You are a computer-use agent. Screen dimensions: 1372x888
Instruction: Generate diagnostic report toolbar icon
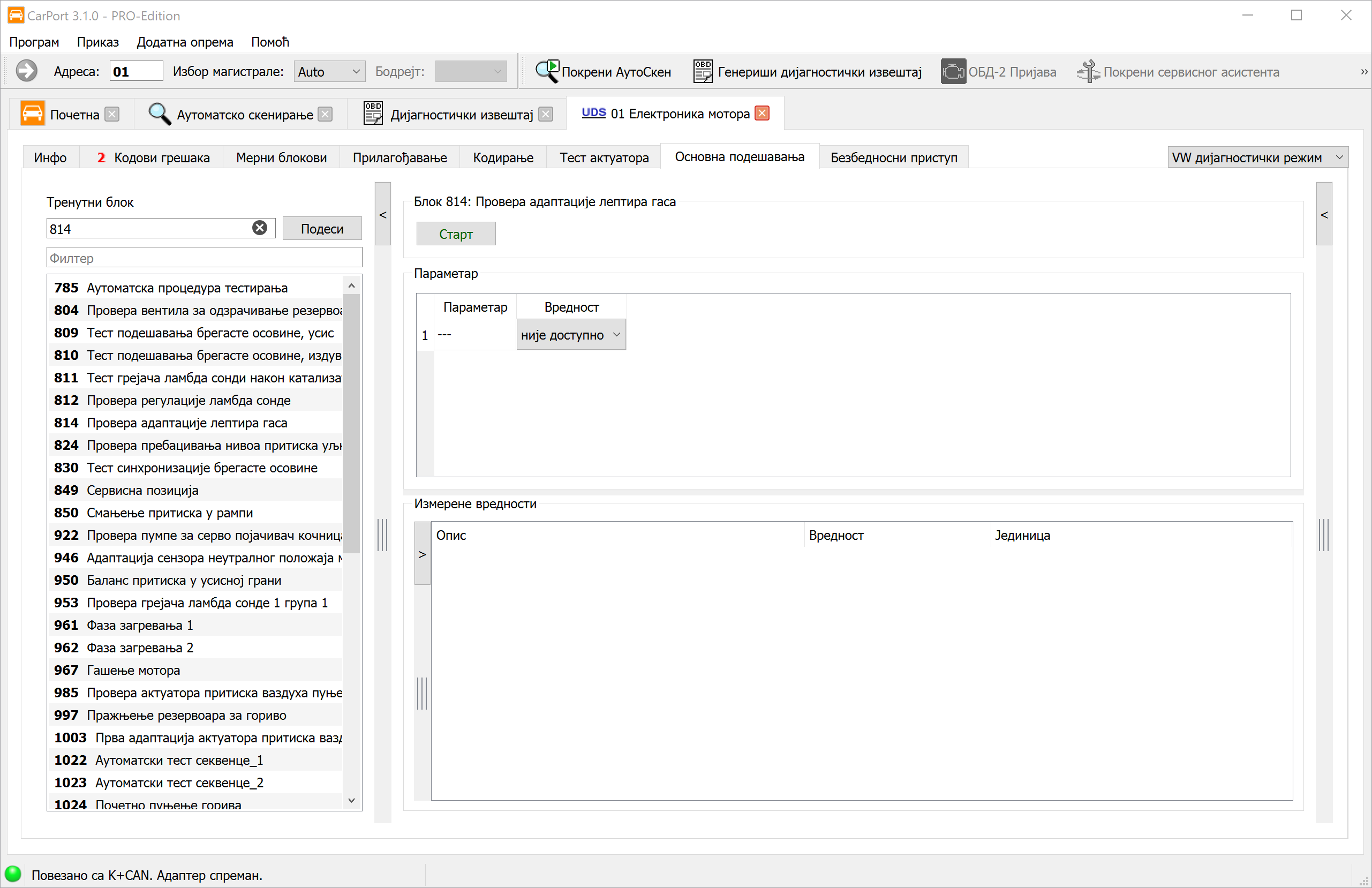pos(702,72)
